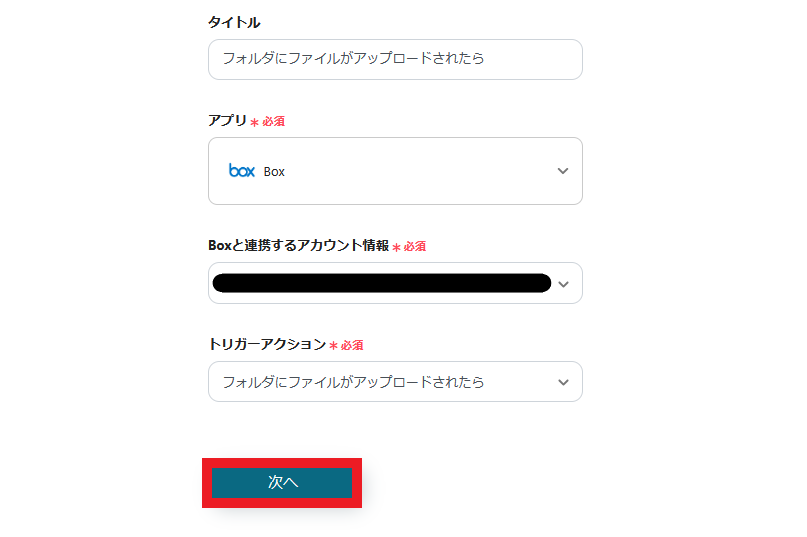Open the Box app selector
This screenshot has height=537, width=807.
pyautogui.click(x=395, y=171)
